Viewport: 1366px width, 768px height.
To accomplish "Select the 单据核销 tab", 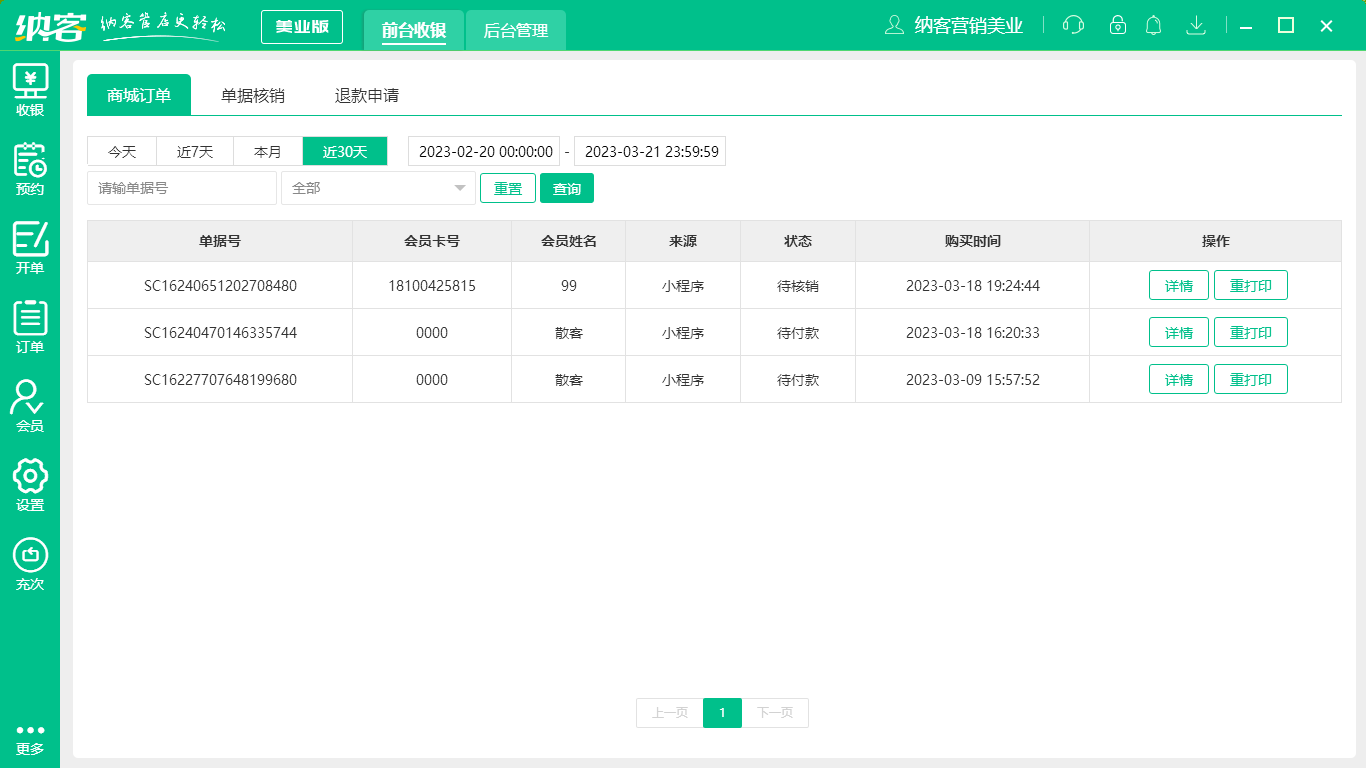I will coord(253,95).
